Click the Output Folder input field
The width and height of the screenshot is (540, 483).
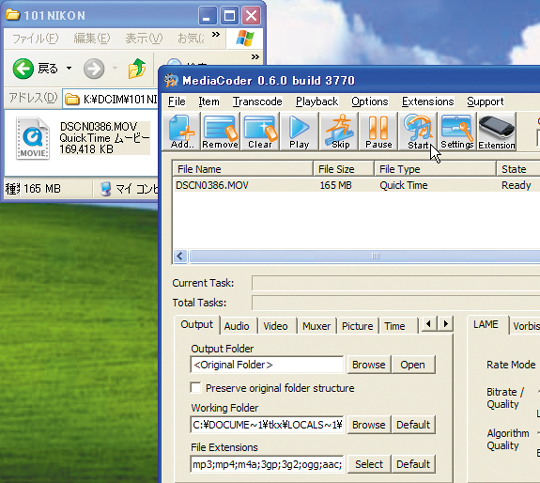pyautogui.click(x=267, y=364)
